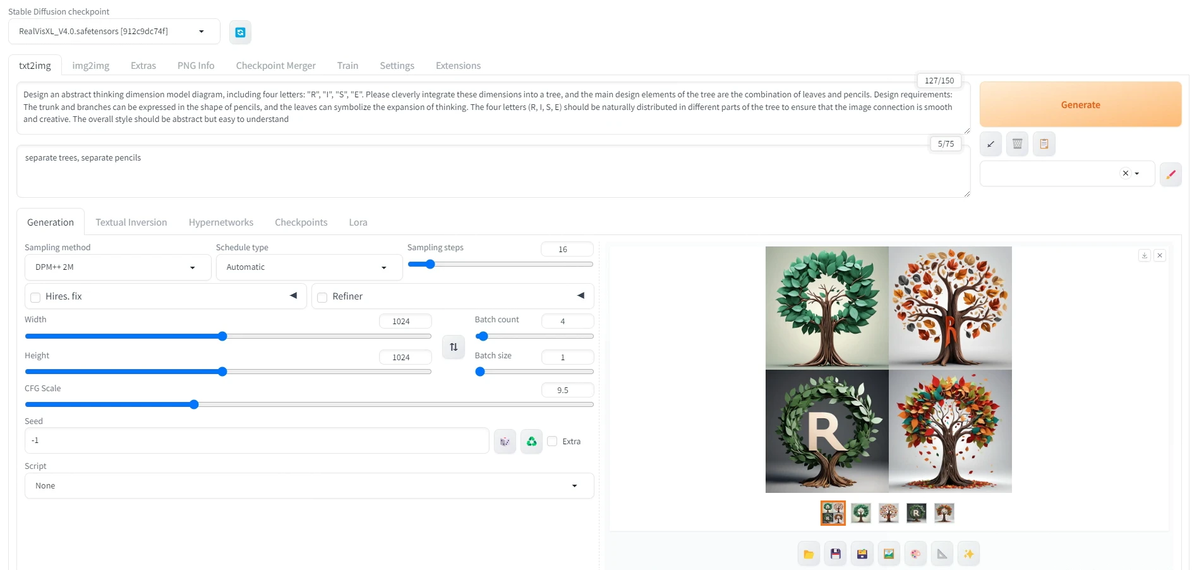This screenshot has width=1192, height=570.
Task: Click the large R wreath gallery image
Action: (x=827, y=431)
